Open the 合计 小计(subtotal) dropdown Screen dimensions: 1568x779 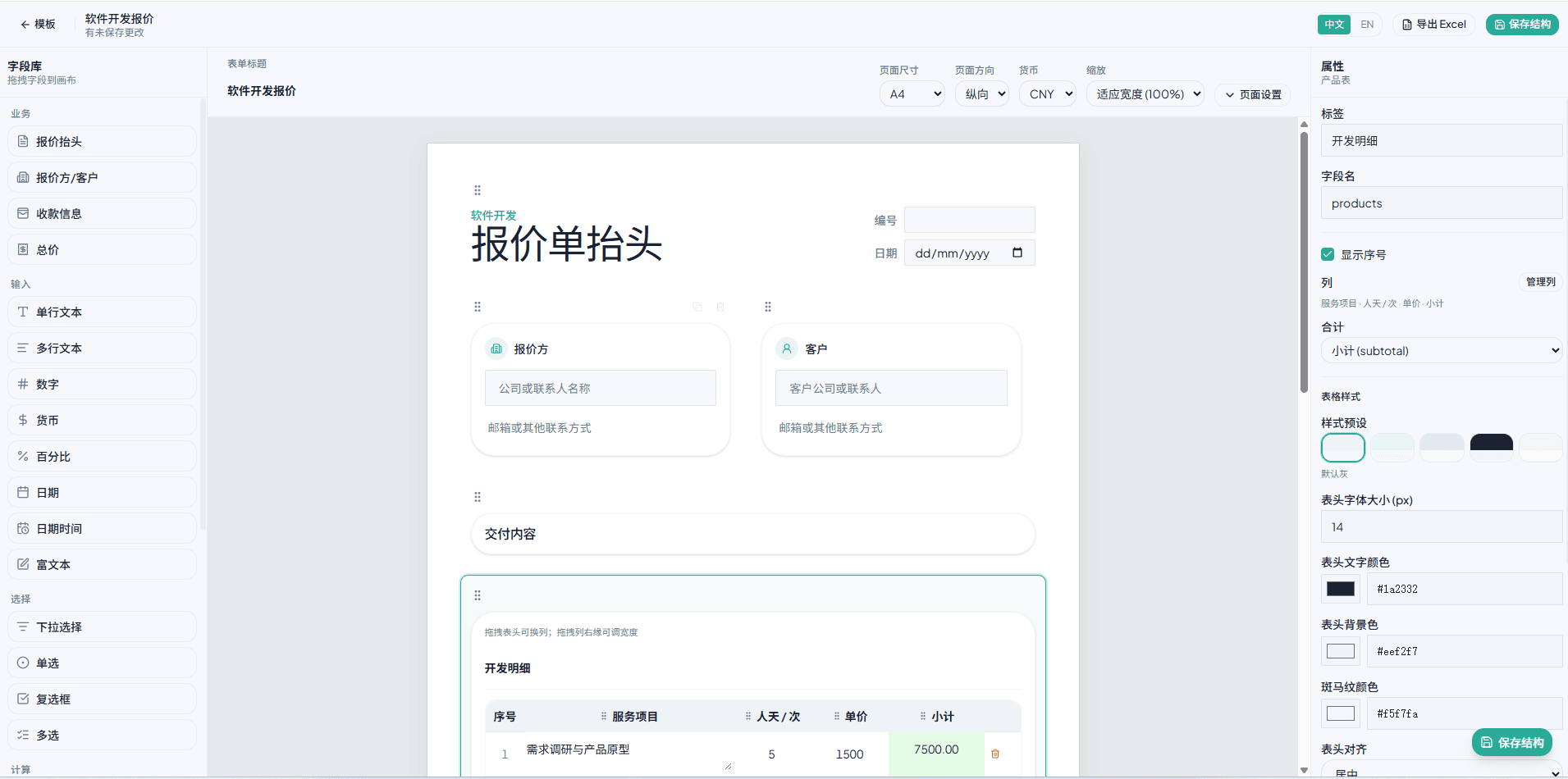click(1442, 350)
